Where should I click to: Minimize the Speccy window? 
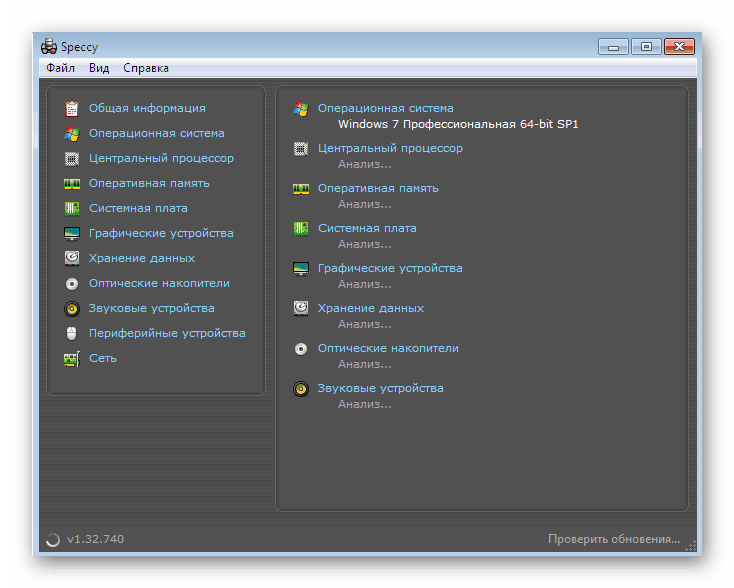[613, 47]
